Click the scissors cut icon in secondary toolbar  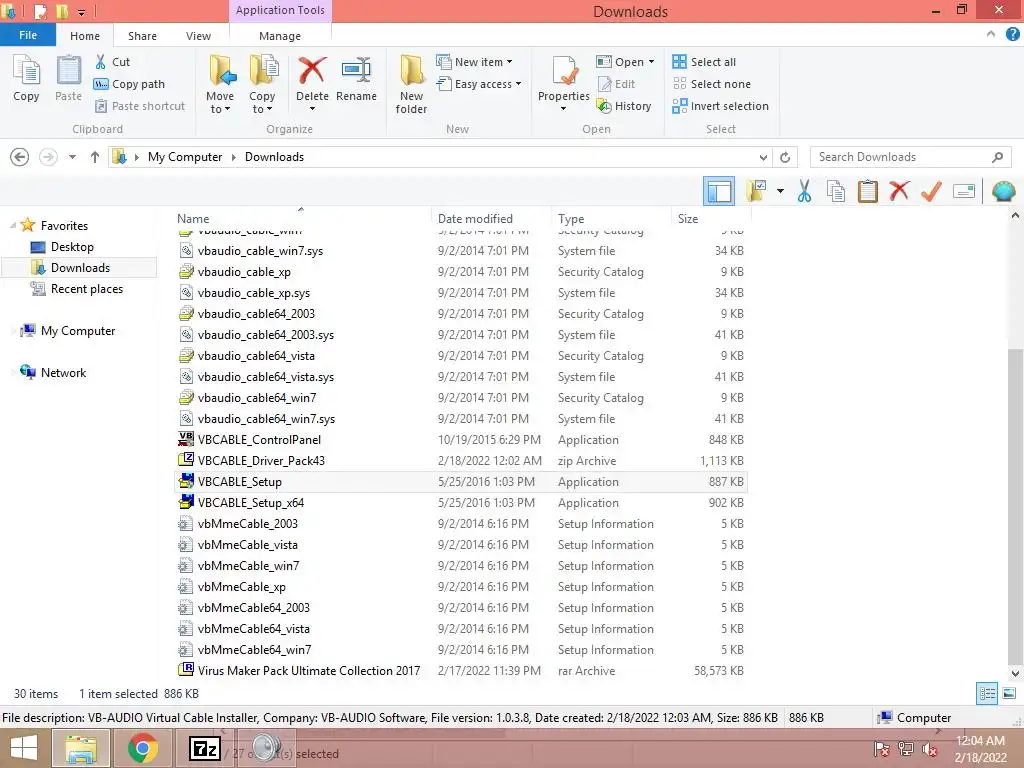click(x=804, y=191)
